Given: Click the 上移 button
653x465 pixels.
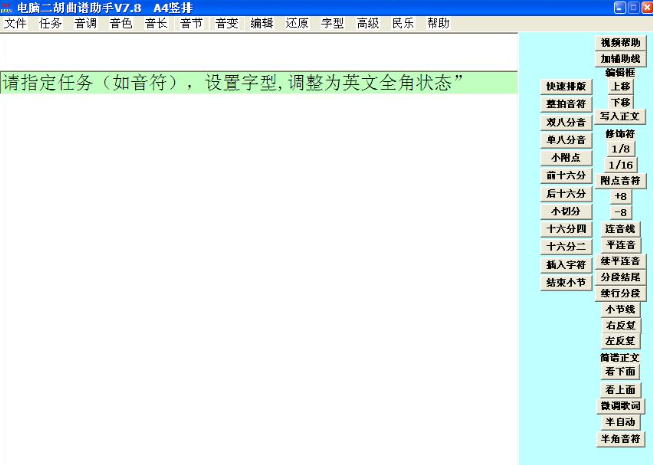Looking at the screenshot, I should (x=621, y=87).
